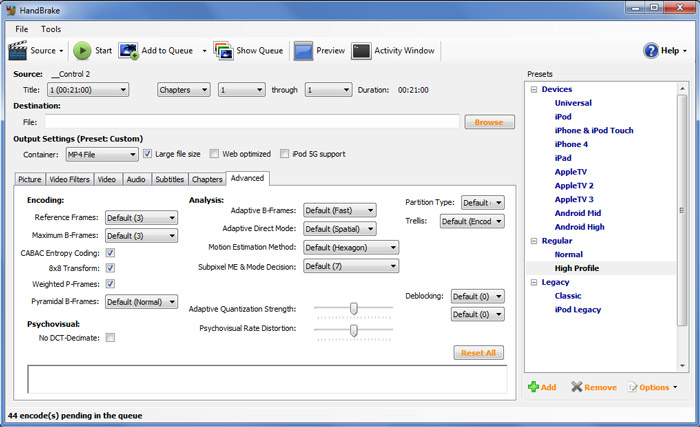The height and width of the screenshot is (427, 700).
Task: Open the Tools menu
Action: click(51, 29)
